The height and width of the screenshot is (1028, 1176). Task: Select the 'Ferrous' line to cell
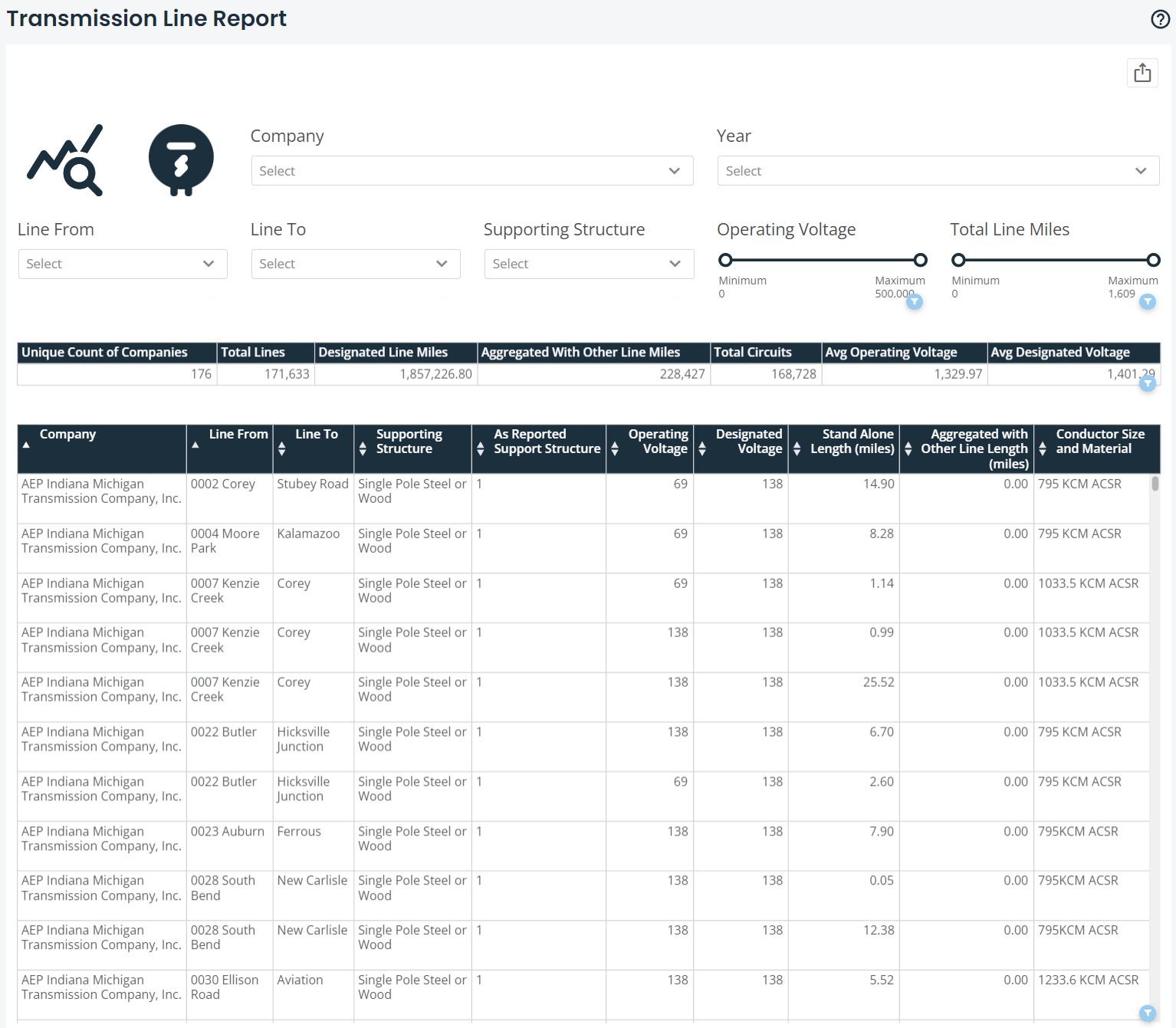[x=313, y=846]
